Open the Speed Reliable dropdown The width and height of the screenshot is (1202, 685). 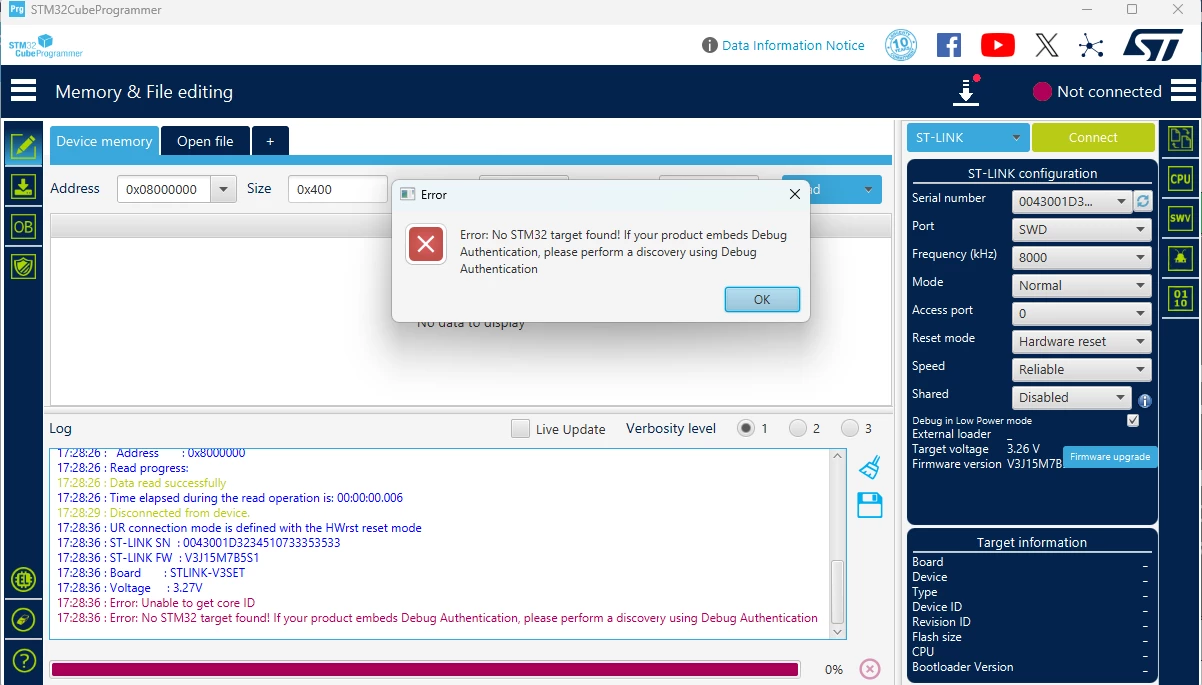point(1081,369)
